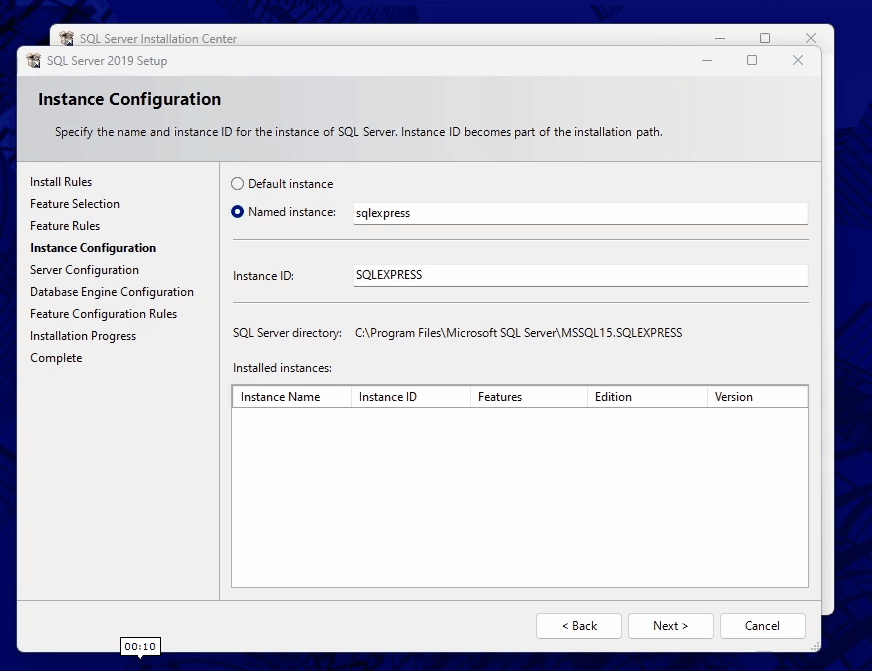Click the Instance ID text field
This screenshot has height=671, width=872.
click(x=580, y=275)
